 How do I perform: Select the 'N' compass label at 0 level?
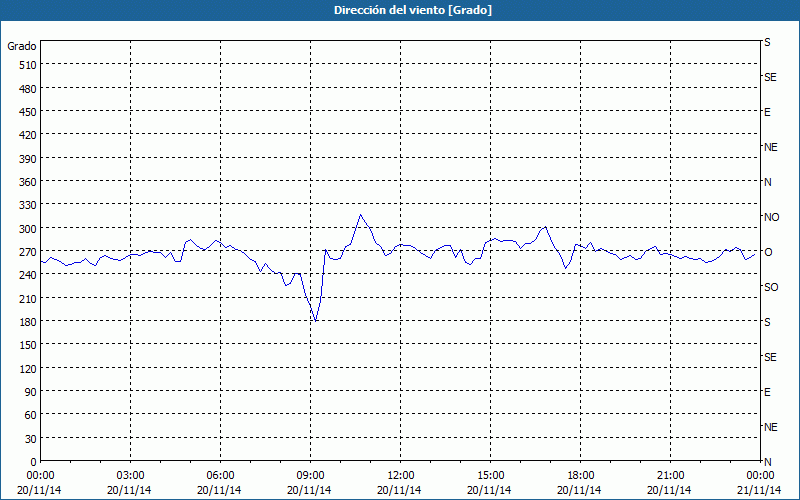click(x=767, y=462)
